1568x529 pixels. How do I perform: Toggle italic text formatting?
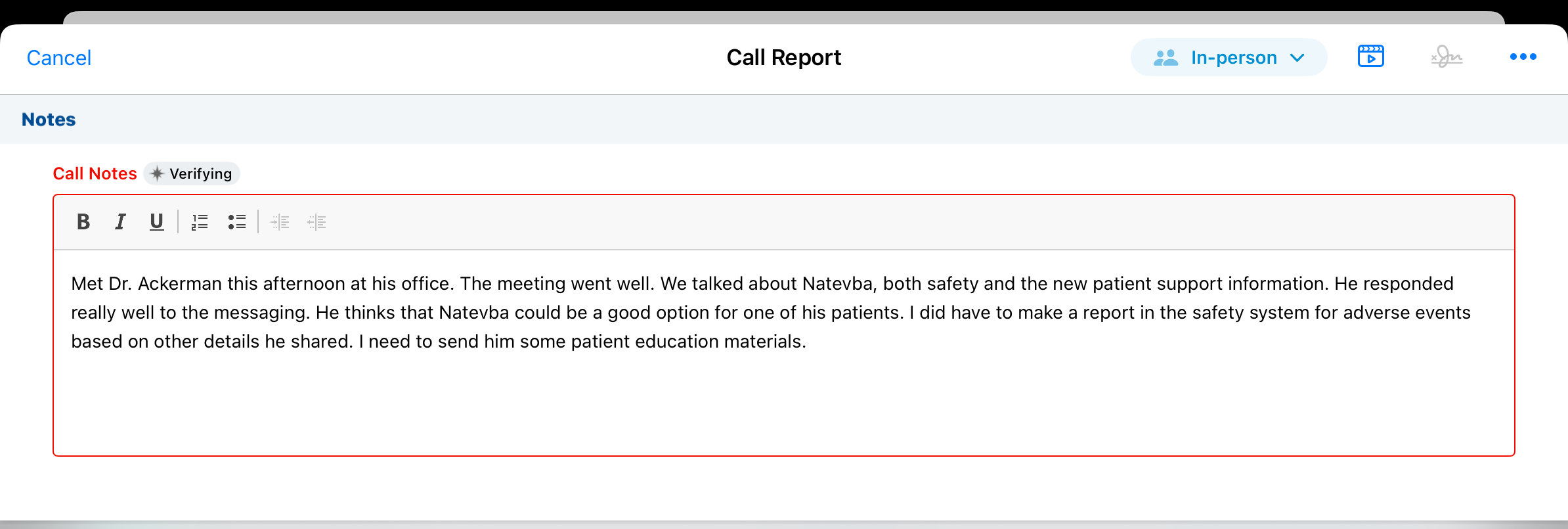pos(120,222)
